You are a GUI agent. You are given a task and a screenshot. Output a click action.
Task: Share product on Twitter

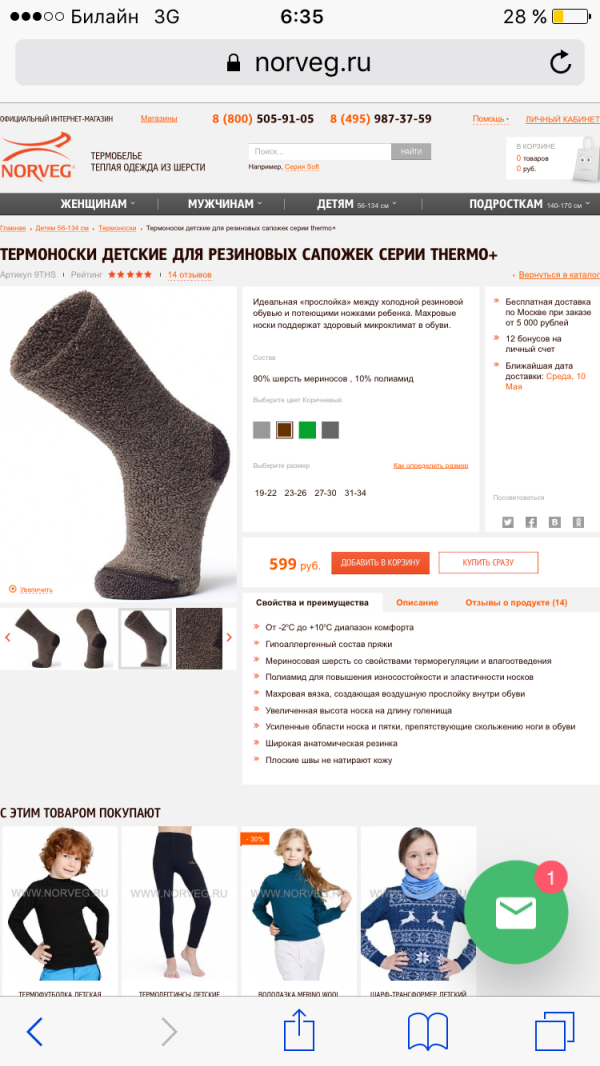tap(508, 522)
